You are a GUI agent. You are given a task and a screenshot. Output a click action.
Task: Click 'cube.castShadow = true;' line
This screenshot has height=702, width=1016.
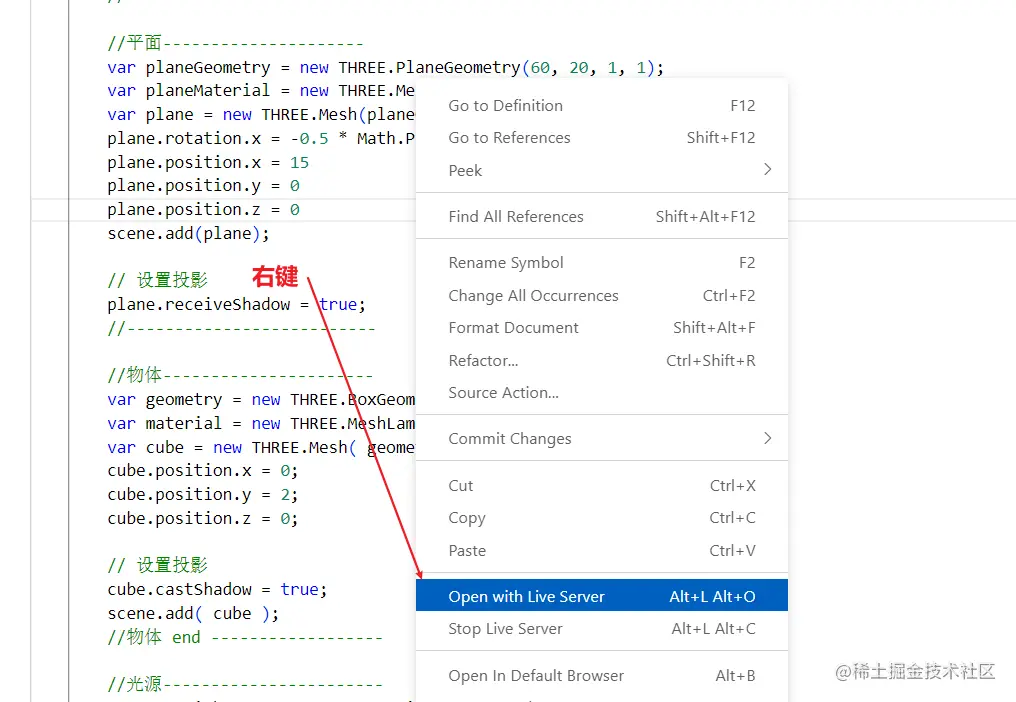pos(217,589)
